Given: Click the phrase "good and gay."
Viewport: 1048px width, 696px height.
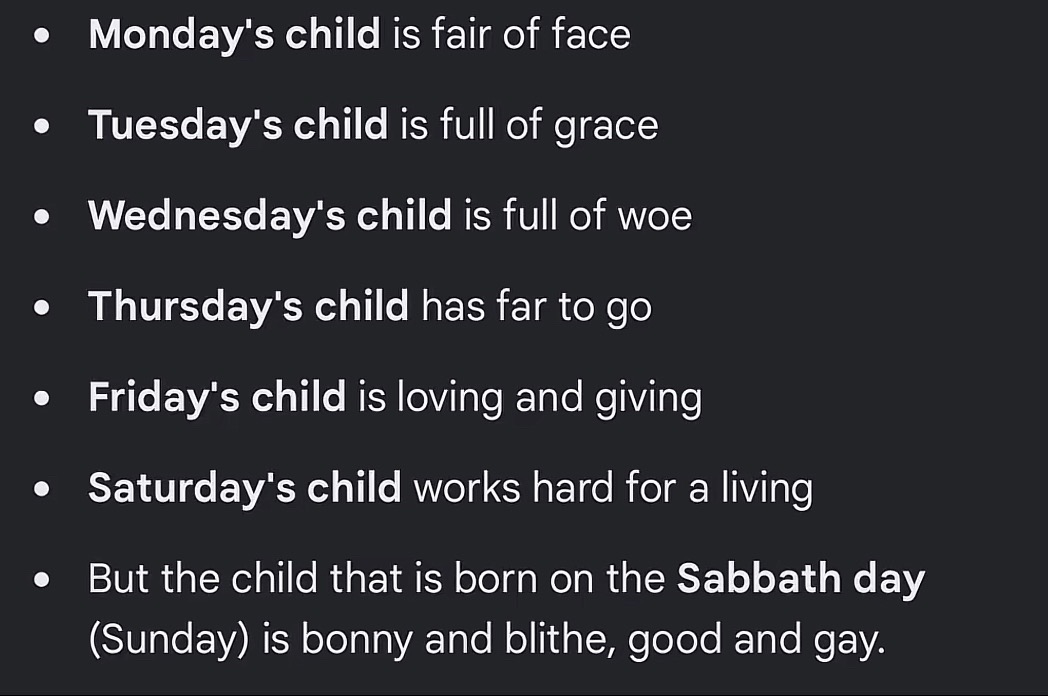Looking at the screenshot, I should pyautogui.click(x=757, y=640).
